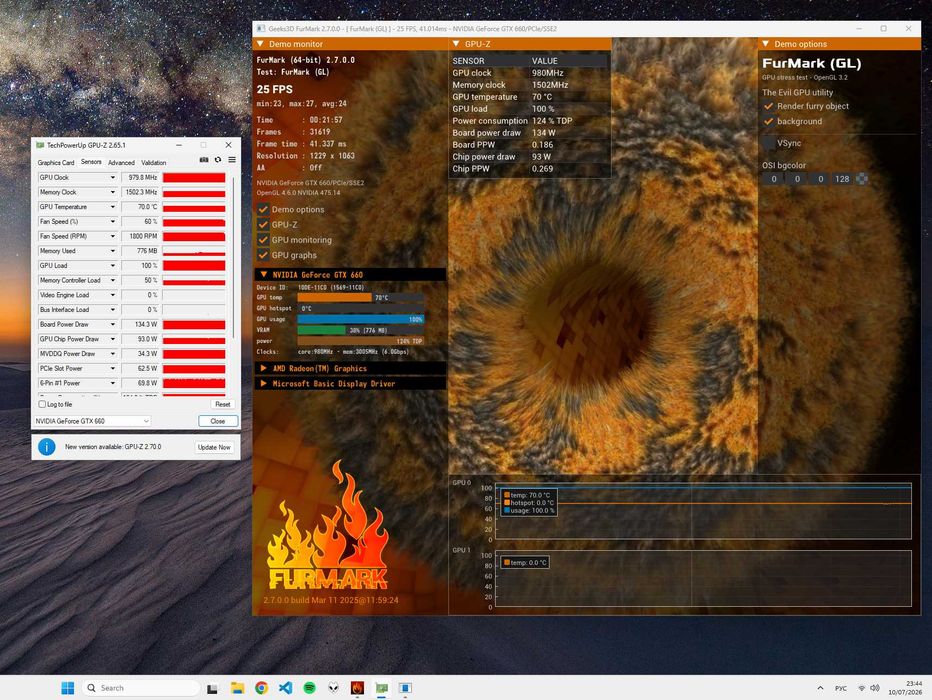The height and width of the screenshot is (700, 932).
Task: Open the Board Power Draw sensor dropdown arrow
Action: pos(112,324)
